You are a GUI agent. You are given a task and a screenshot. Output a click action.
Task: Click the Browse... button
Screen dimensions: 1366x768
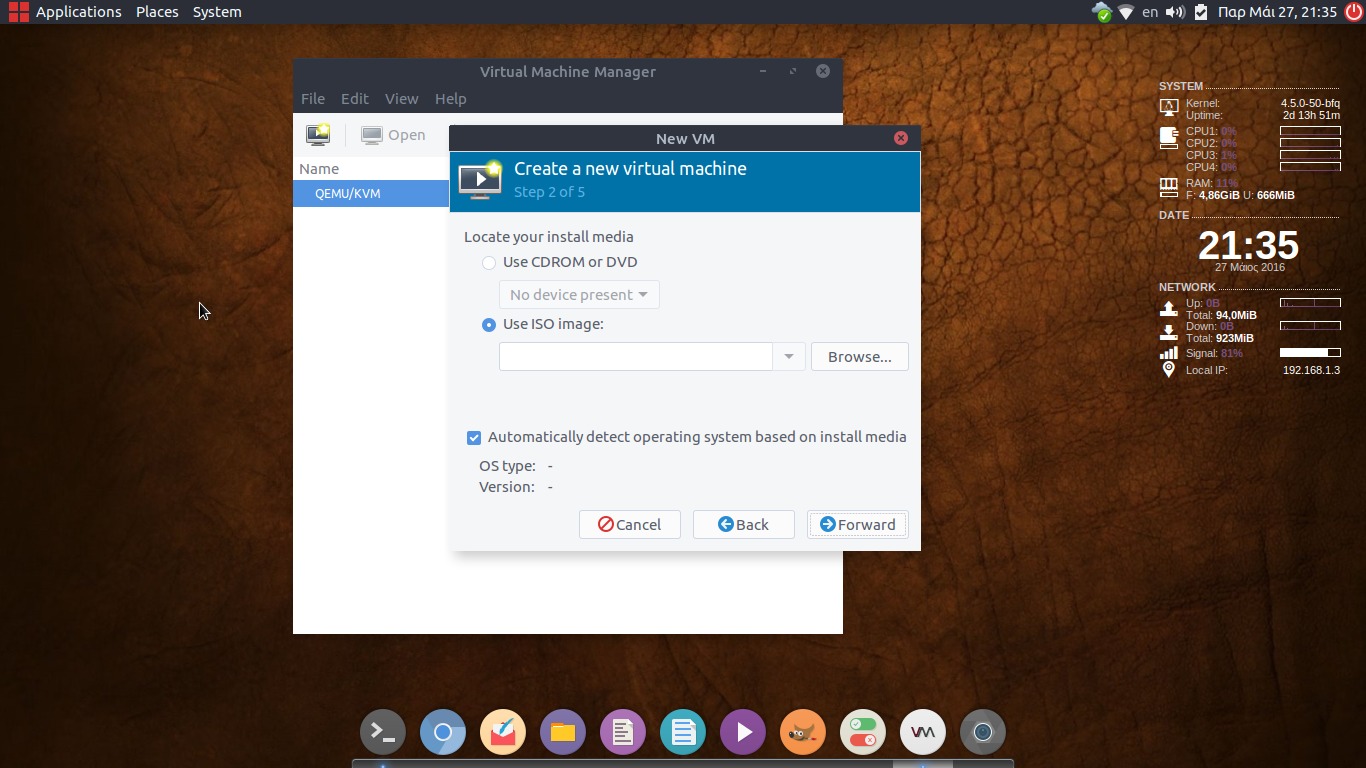pos(859,357)
